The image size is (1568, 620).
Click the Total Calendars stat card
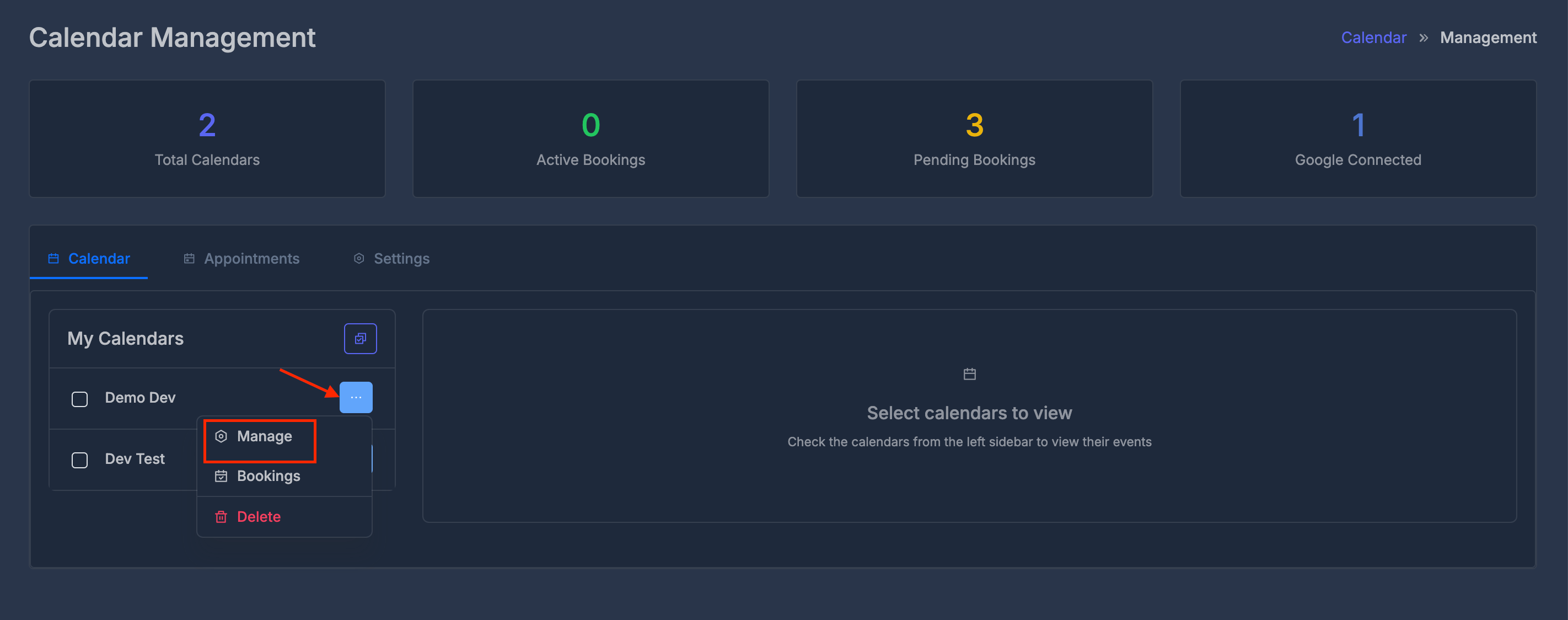[207, 138]
